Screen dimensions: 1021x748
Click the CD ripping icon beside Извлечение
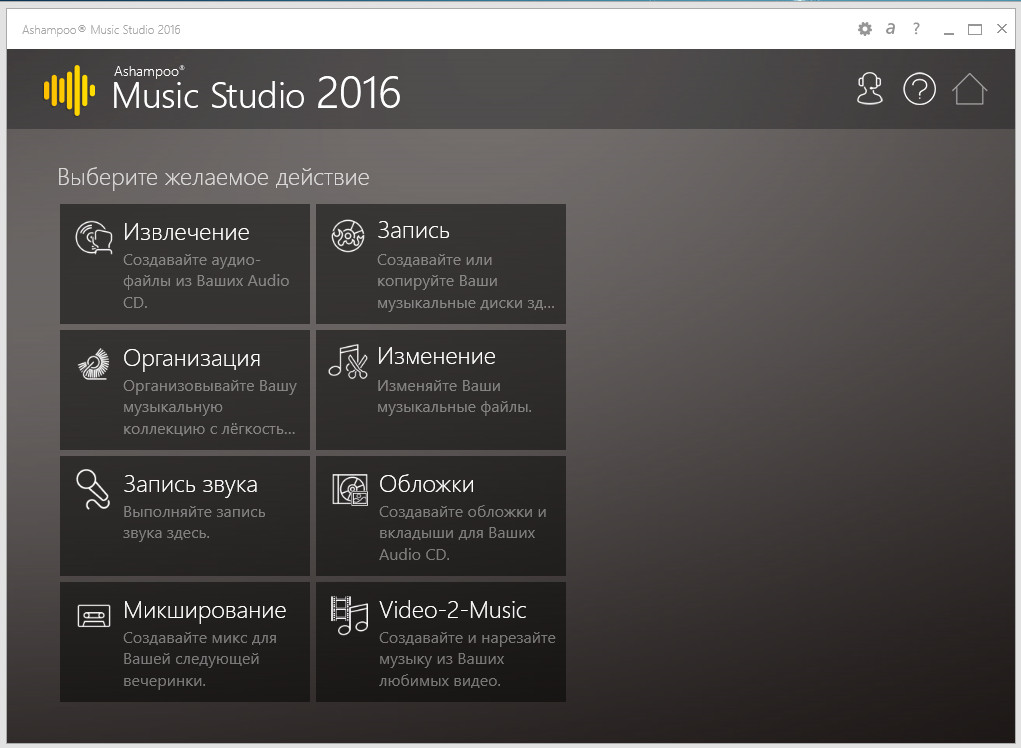93,238
